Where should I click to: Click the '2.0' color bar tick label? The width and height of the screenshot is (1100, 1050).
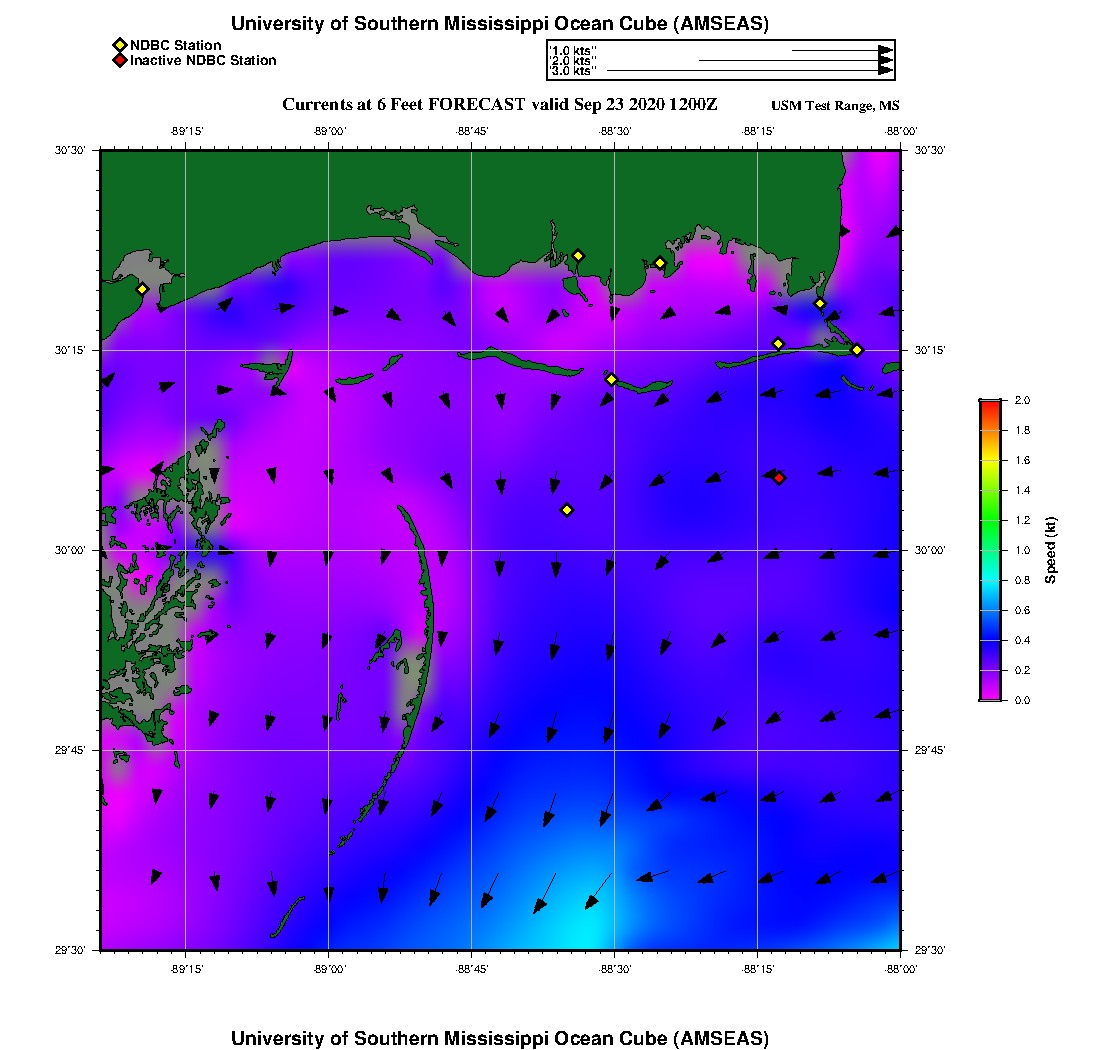click(x=1022, y=401)
